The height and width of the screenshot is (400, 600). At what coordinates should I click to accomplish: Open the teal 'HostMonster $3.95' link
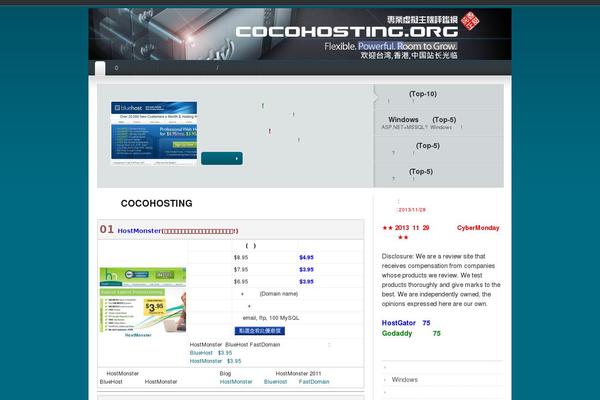(x=215, y=361)
